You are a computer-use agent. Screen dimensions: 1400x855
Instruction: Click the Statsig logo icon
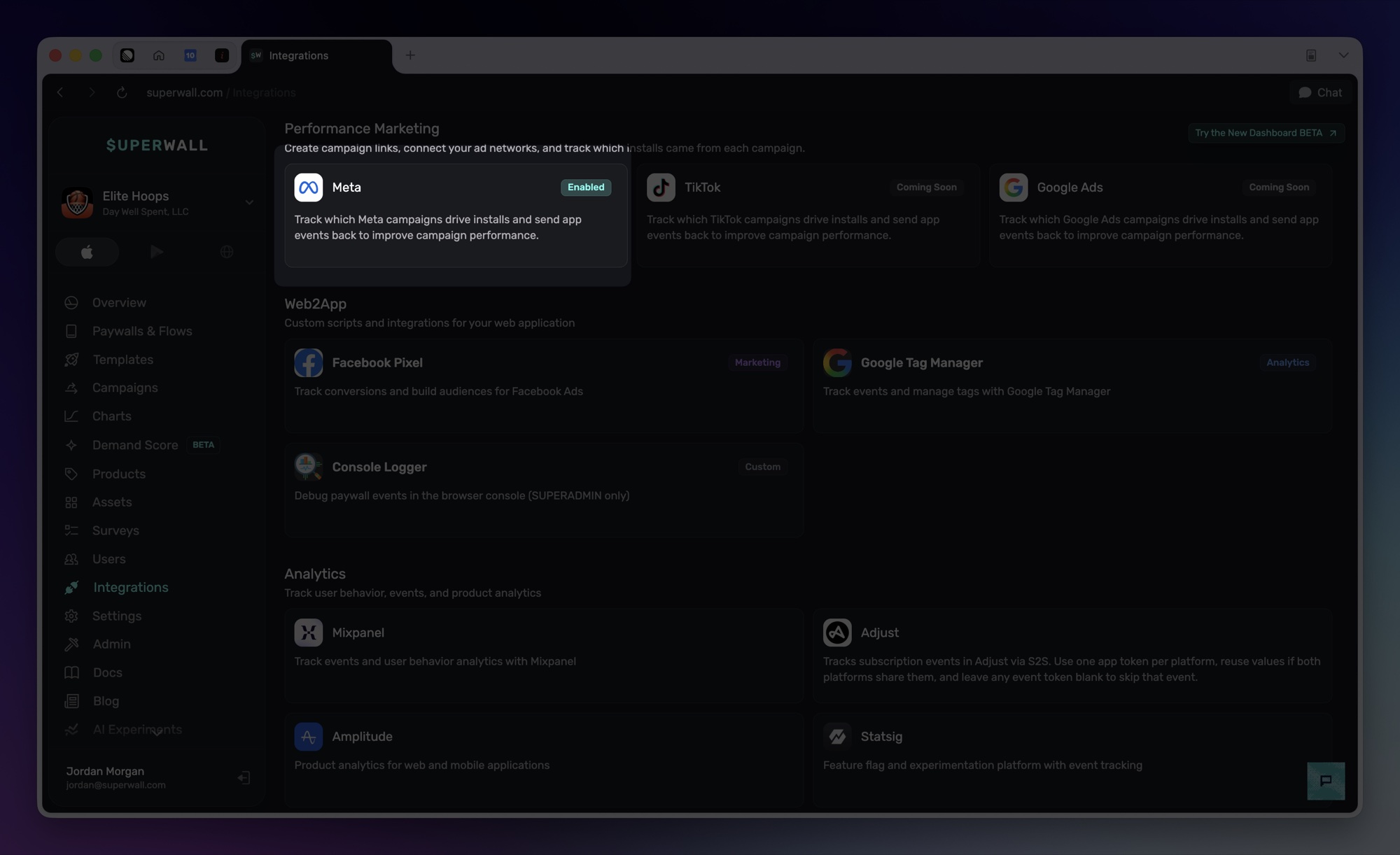click(x=837, y=737)
